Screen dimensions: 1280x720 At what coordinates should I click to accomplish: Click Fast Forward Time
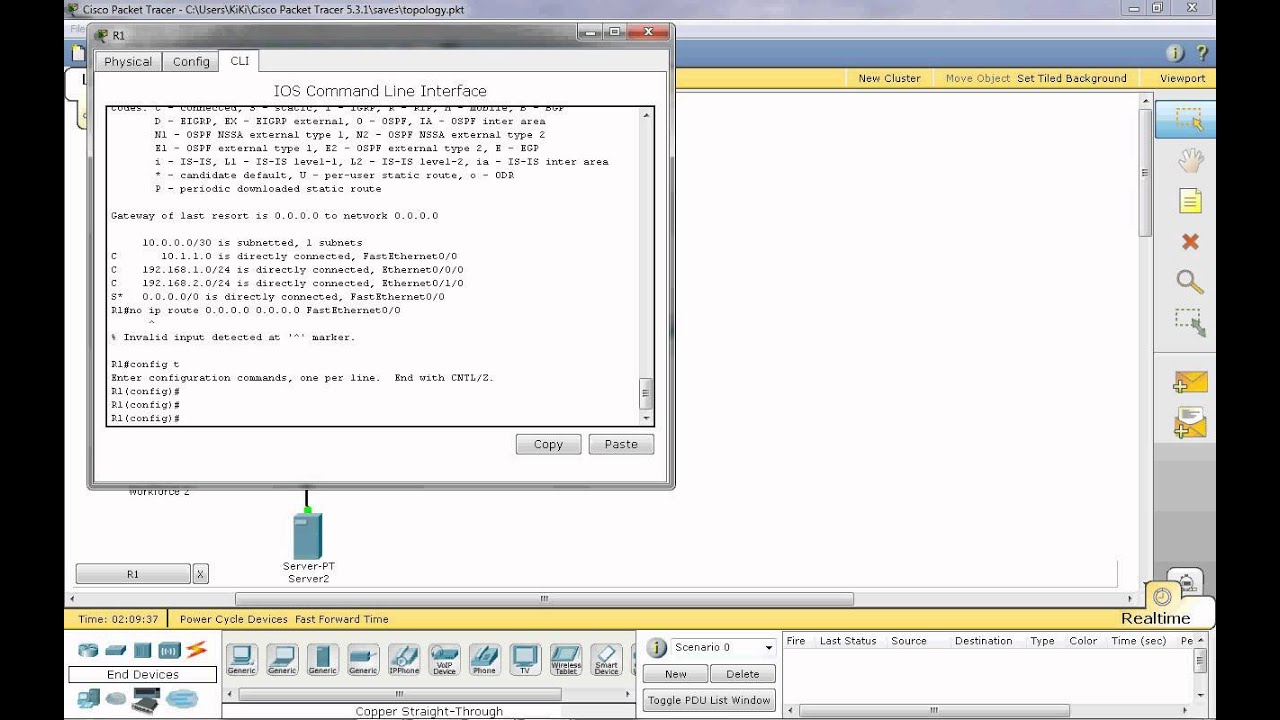click(342, 619)
